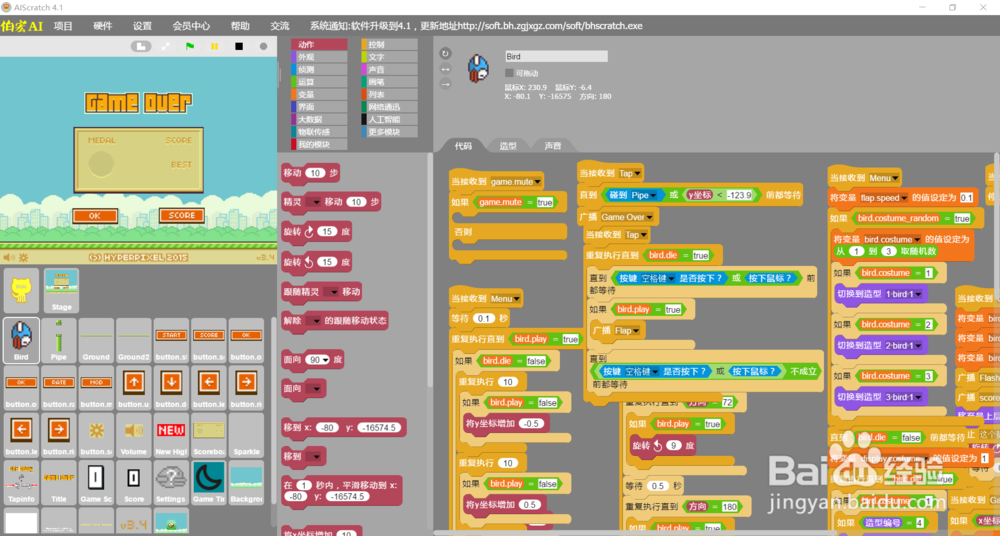The width and height of the screenshot is (1000, 536).
Task: Select the down-arrow button sprite
Action: pos(171,387)
